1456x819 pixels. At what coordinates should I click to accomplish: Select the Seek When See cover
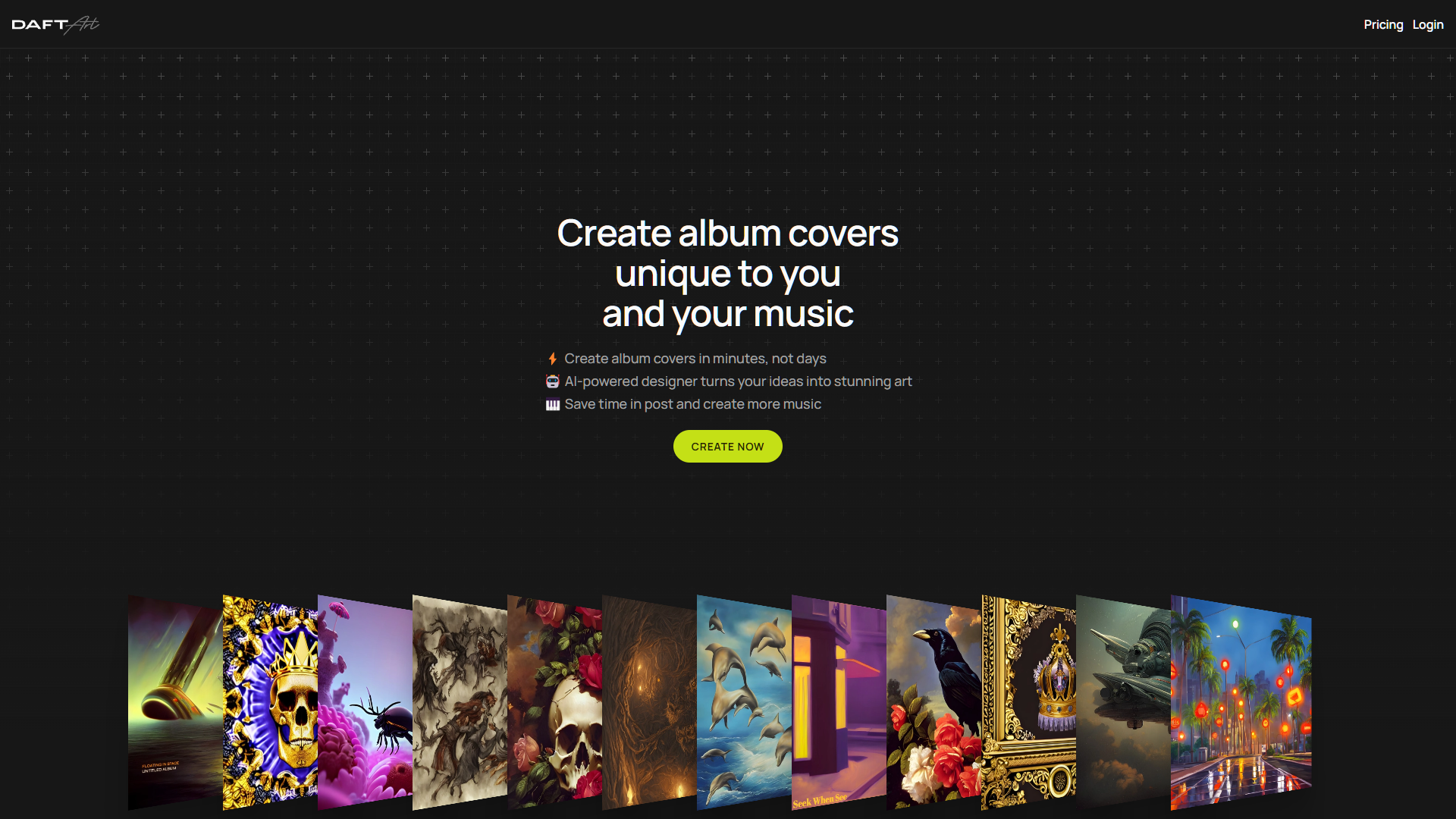click(839, 702)
